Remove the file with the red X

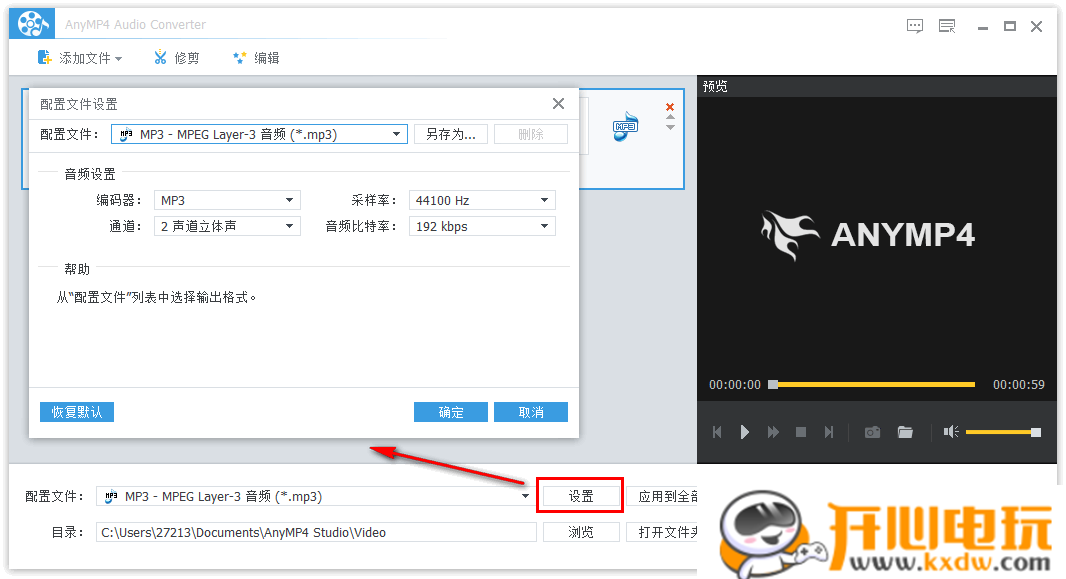[x=670, y=107]
